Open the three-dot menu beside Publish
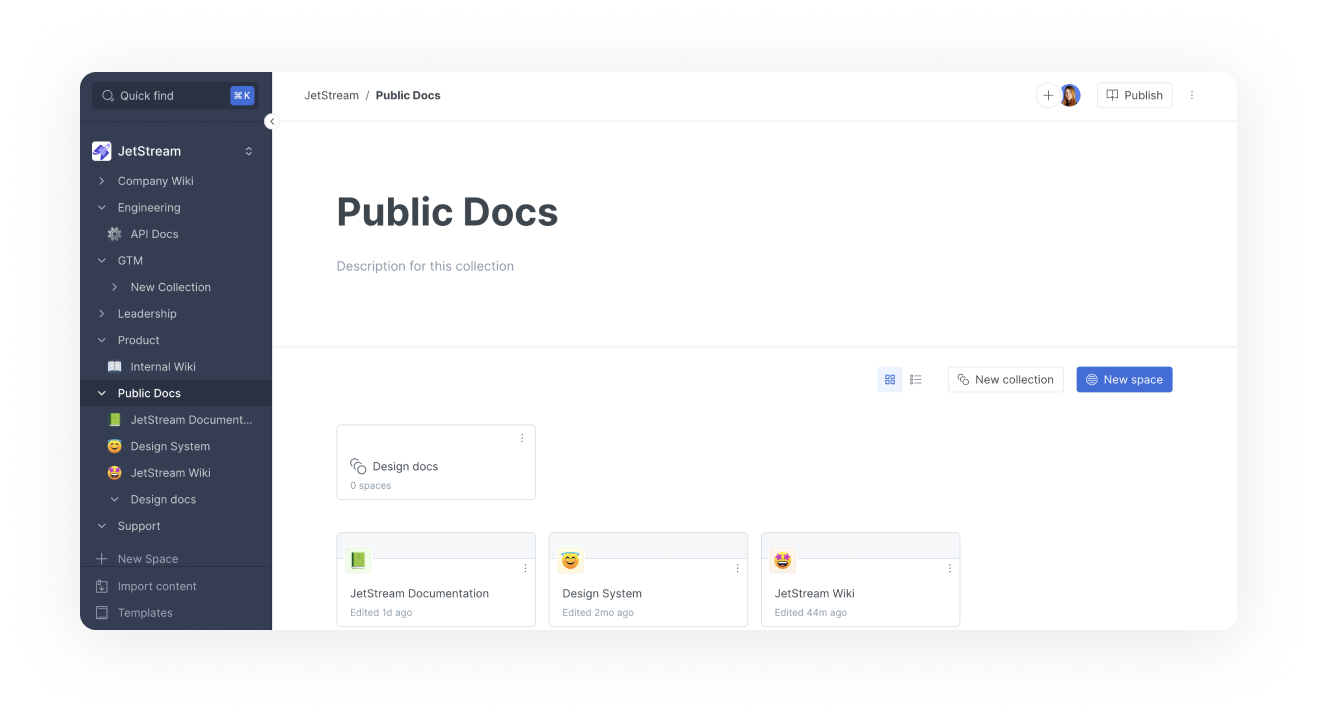The height and width of the screenshot is (711, 1317). coord(1191,96)
